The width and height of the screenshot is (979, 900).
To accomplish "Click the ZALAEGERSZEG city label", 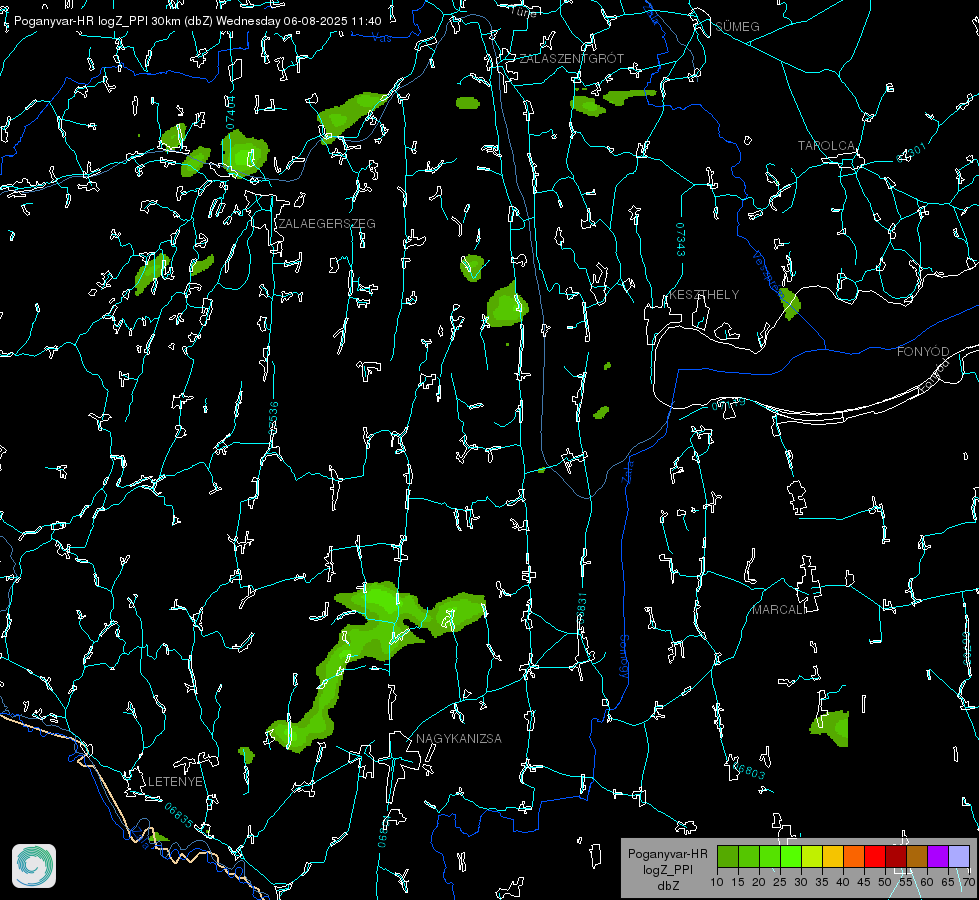I will (x=327, y=223).
